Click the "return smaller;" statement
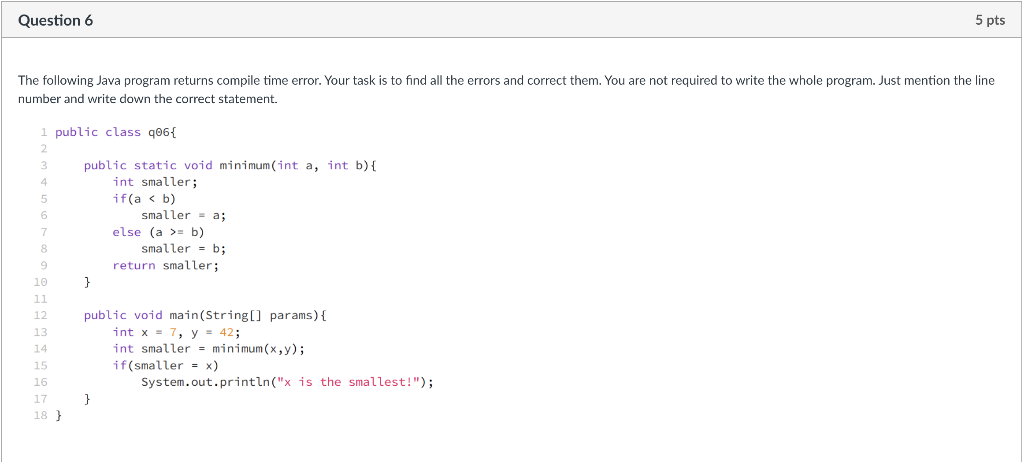 (166, 265)
